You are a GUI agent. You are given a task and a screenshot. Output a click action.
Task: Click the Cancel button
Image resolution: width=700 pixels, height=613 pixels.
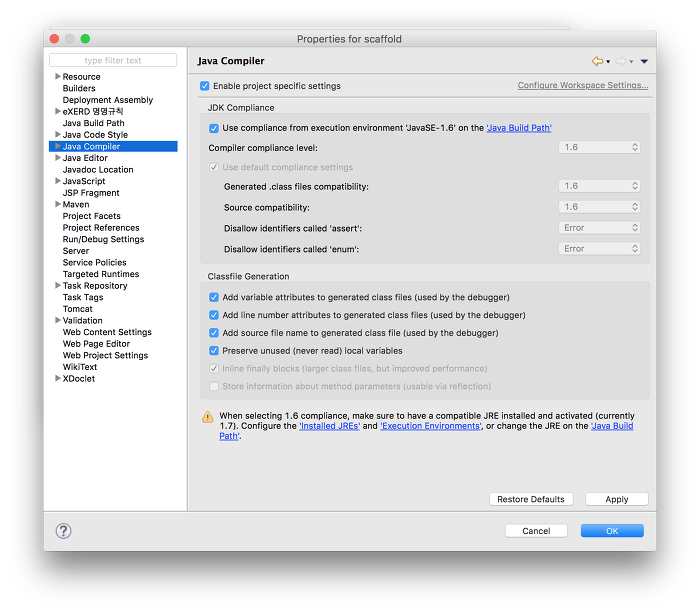[x=536, y=531]
